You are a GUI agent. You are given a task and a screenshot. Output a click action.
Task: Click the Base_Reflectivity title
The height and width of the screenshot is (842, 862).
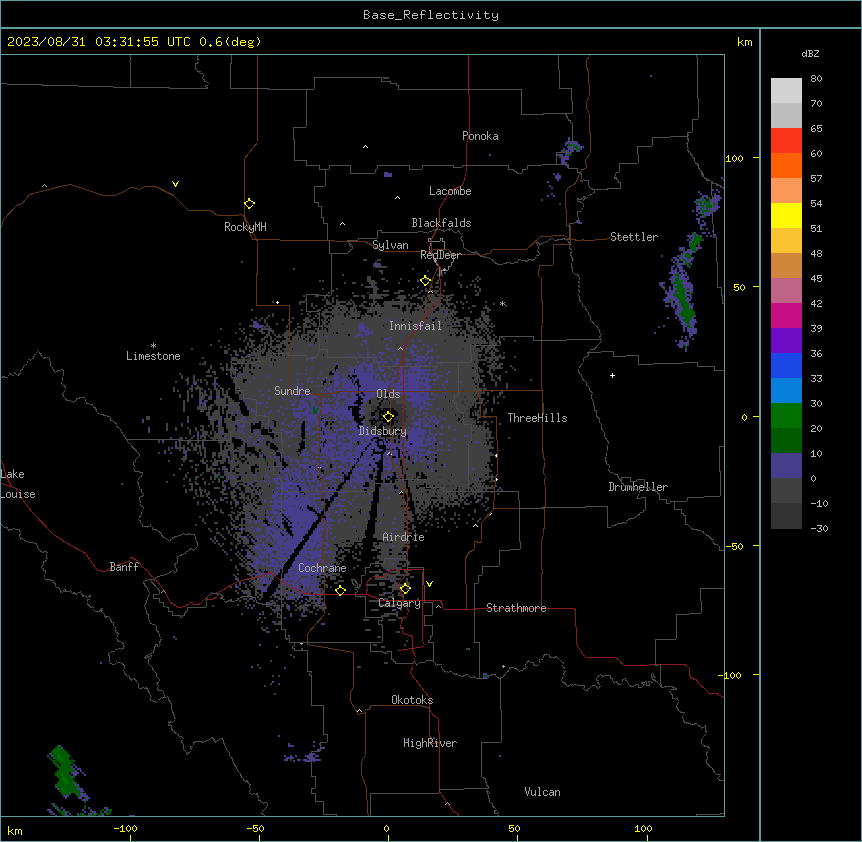tap(431, 15)
